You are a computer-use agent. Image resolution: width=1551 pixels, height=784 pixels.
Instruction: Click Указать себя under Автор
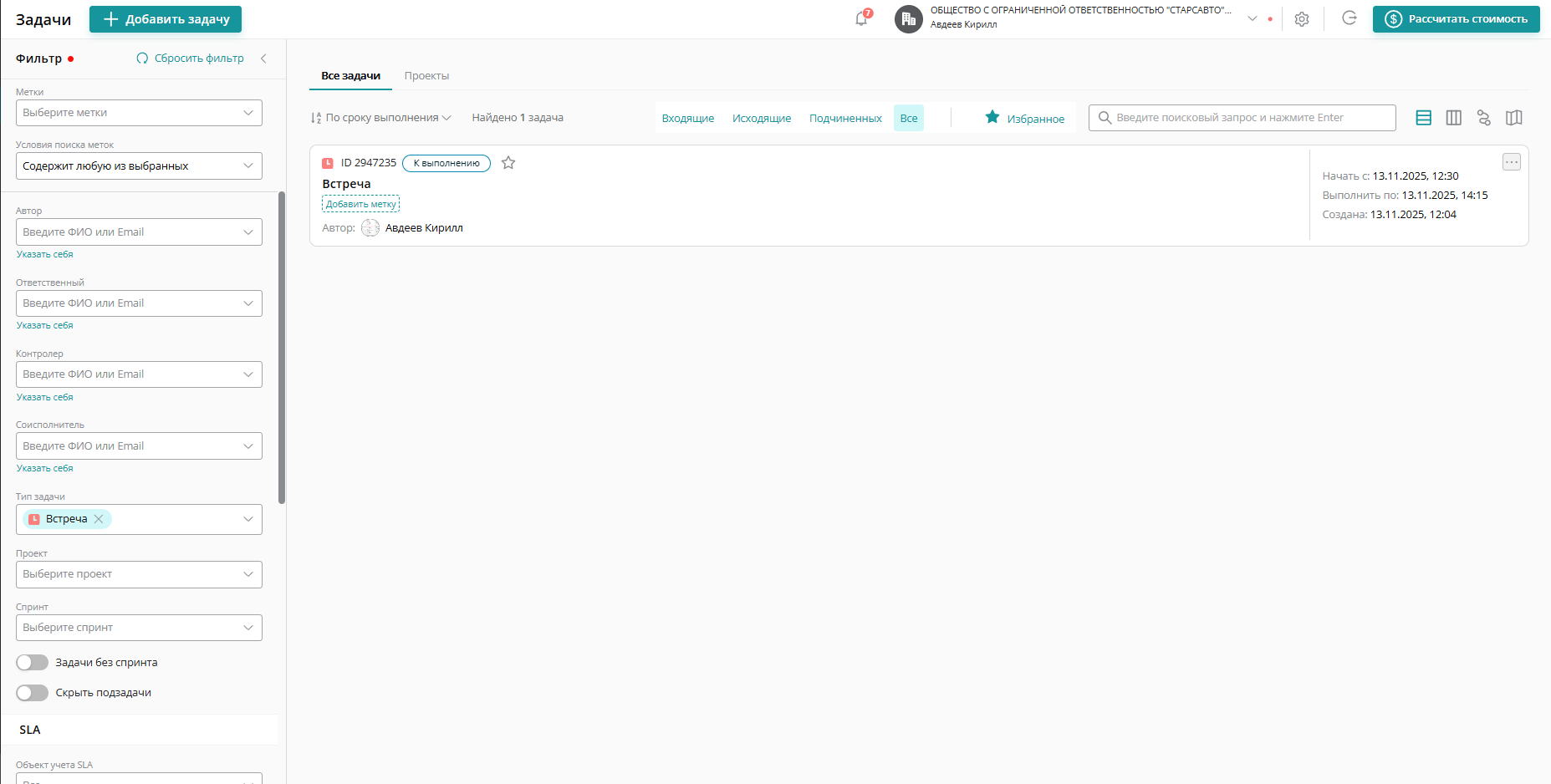(x=45, y=254)
